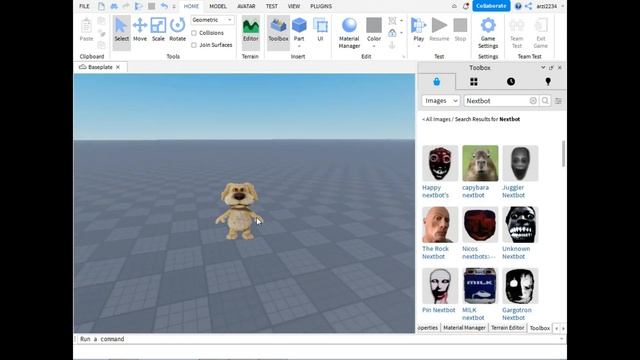Open the Geometric mode dropdown
The width and height of the screenshot is (640, 360).
(x=212, y=20)
